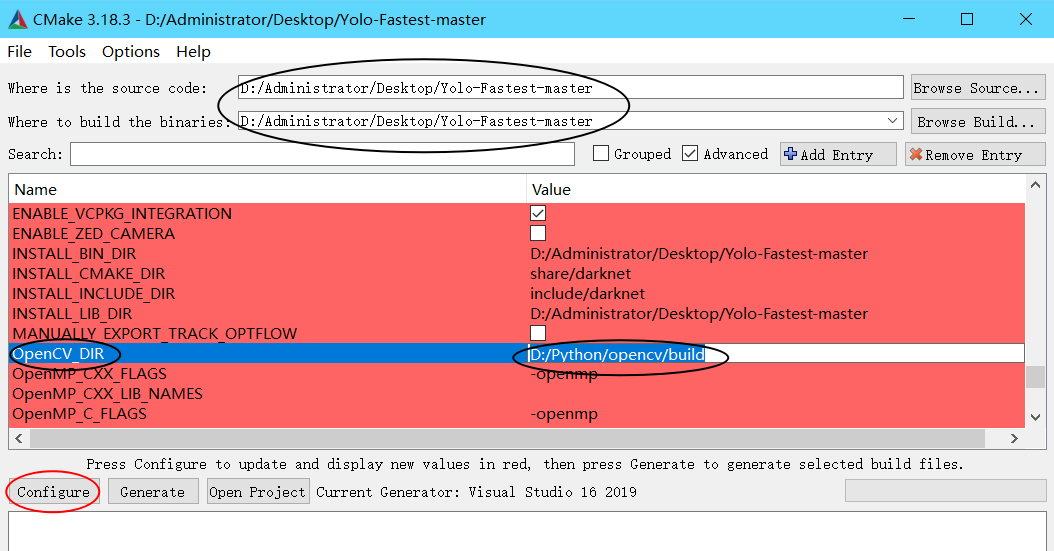Viewport: 1054px width, 551px height.
Task: Uncheck the Advanced checkbox
Action: 690,153
